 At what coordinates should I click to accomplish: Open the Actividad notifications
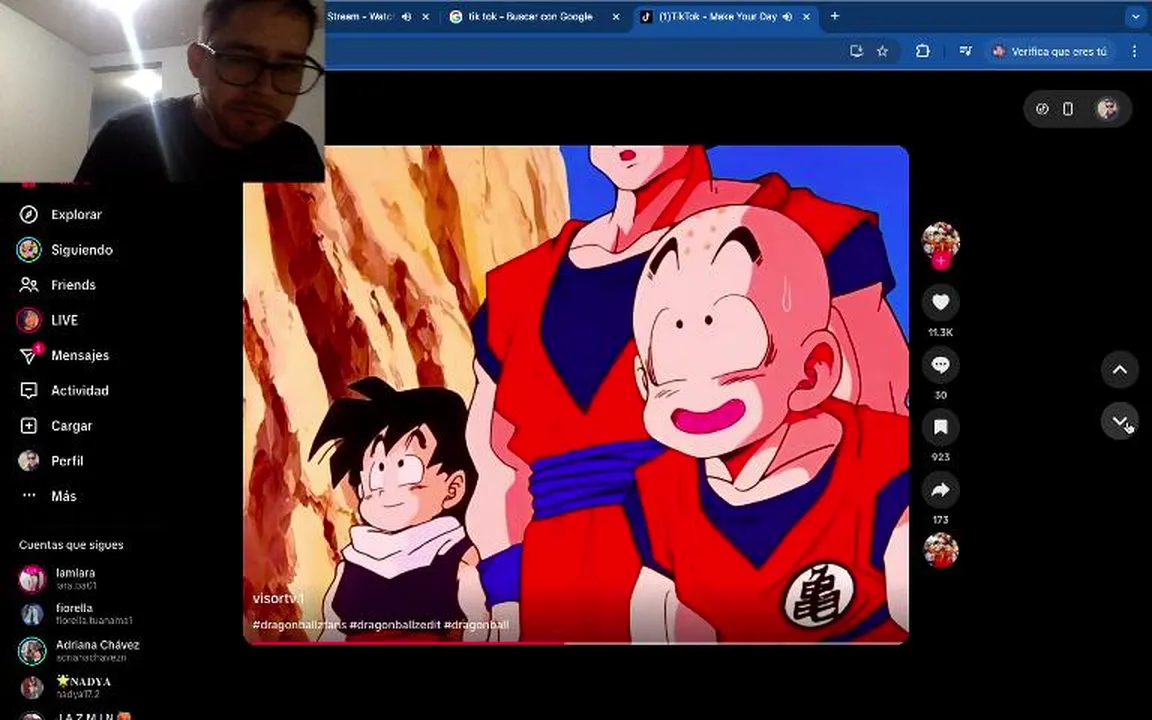click(x=64, y=390)
